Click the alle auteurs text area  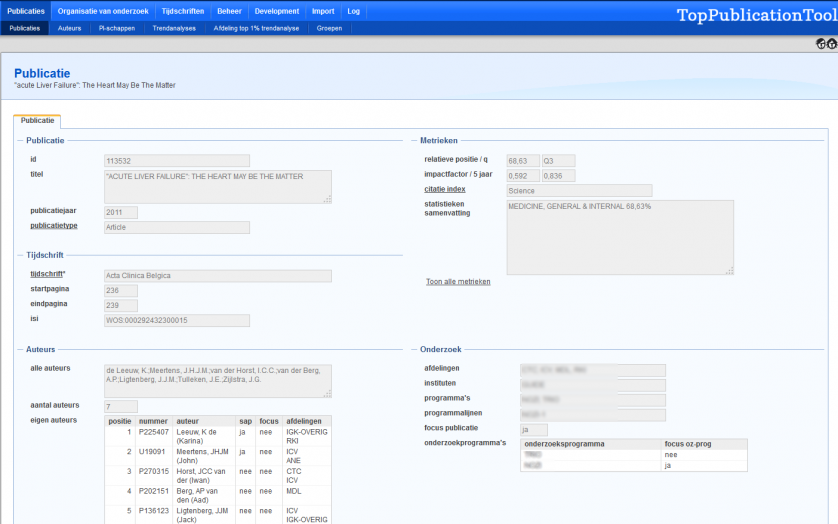[218, 381]
